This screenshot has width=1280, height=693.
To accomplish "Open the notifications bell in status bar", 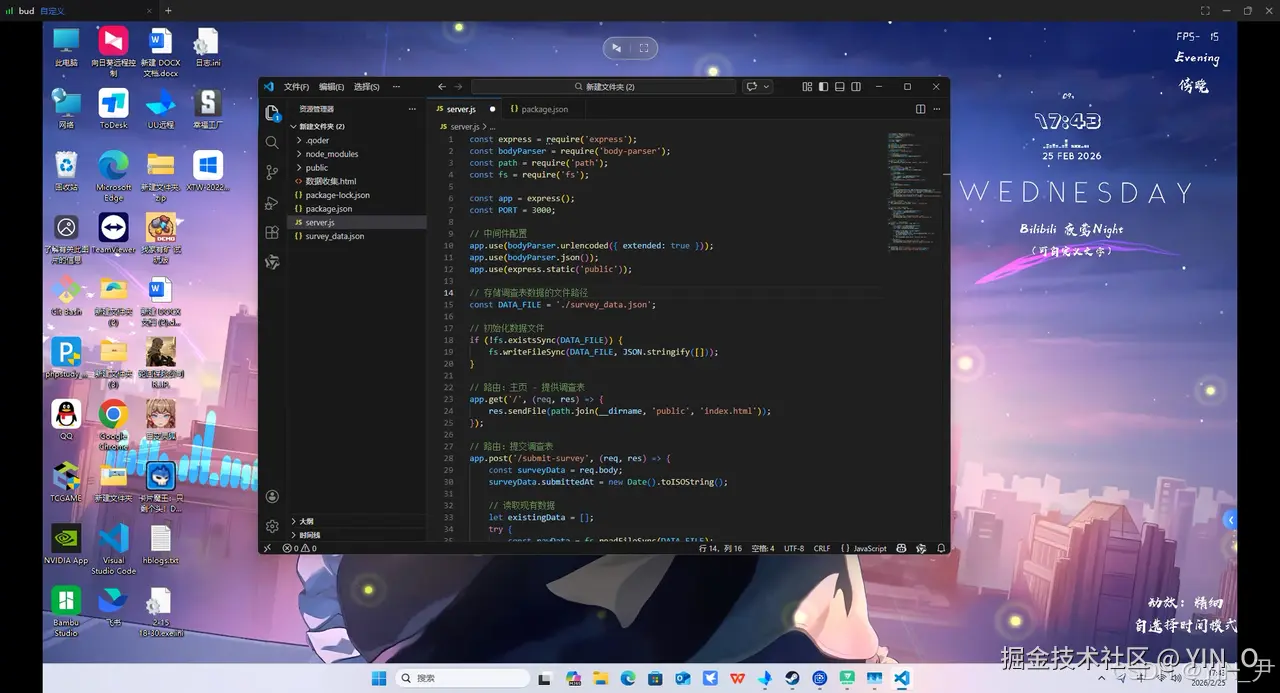I will [940, 548].
